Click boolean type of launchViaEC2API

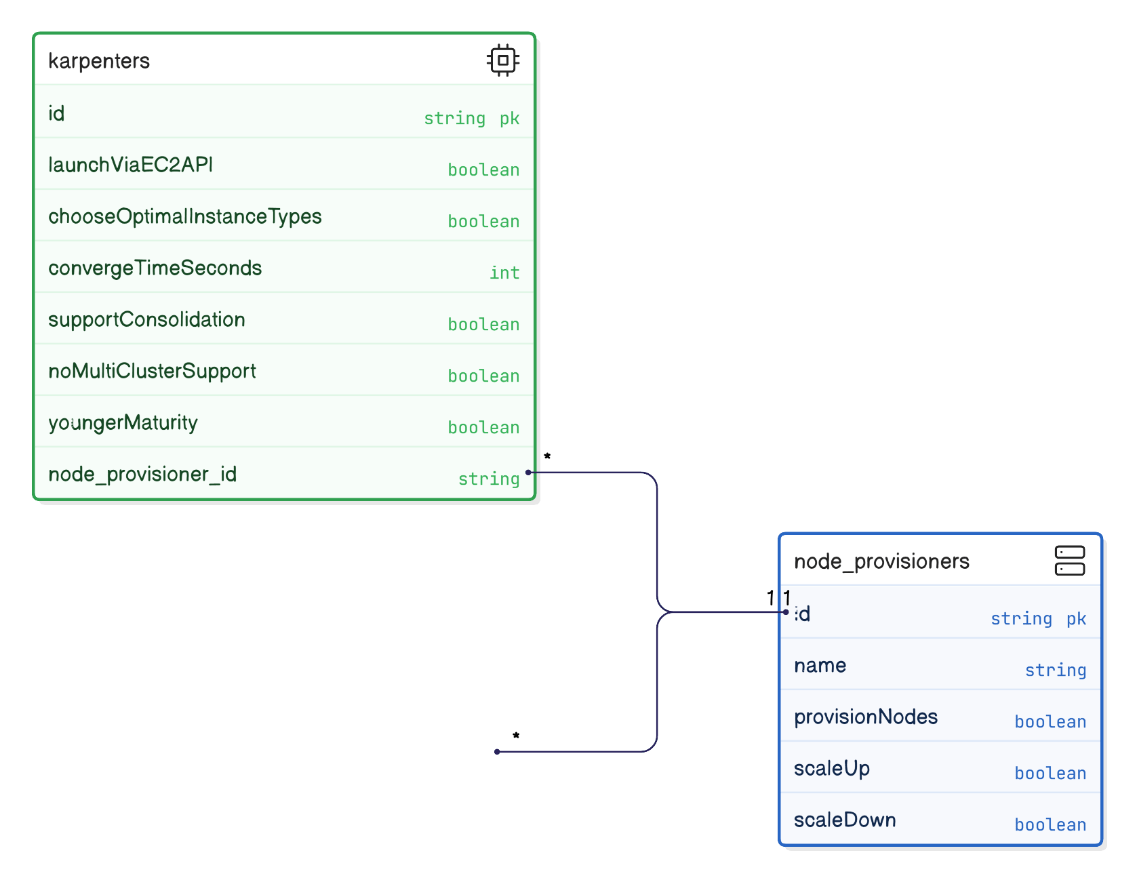483,169
